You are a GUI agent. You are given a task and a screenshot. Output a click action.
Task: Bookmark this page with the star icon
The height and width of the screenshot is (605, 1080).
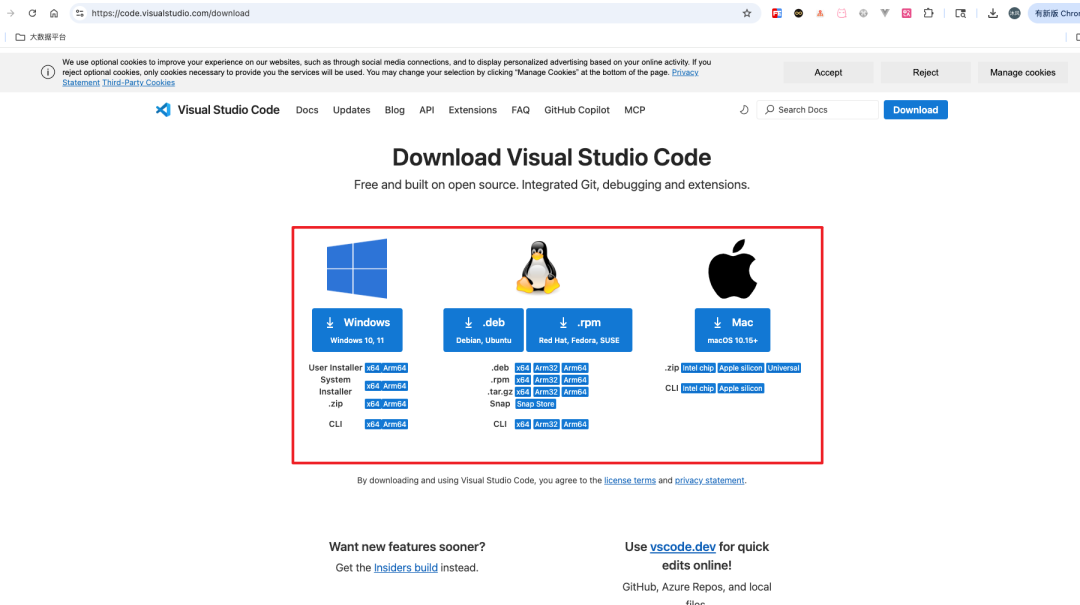point(747,13)
